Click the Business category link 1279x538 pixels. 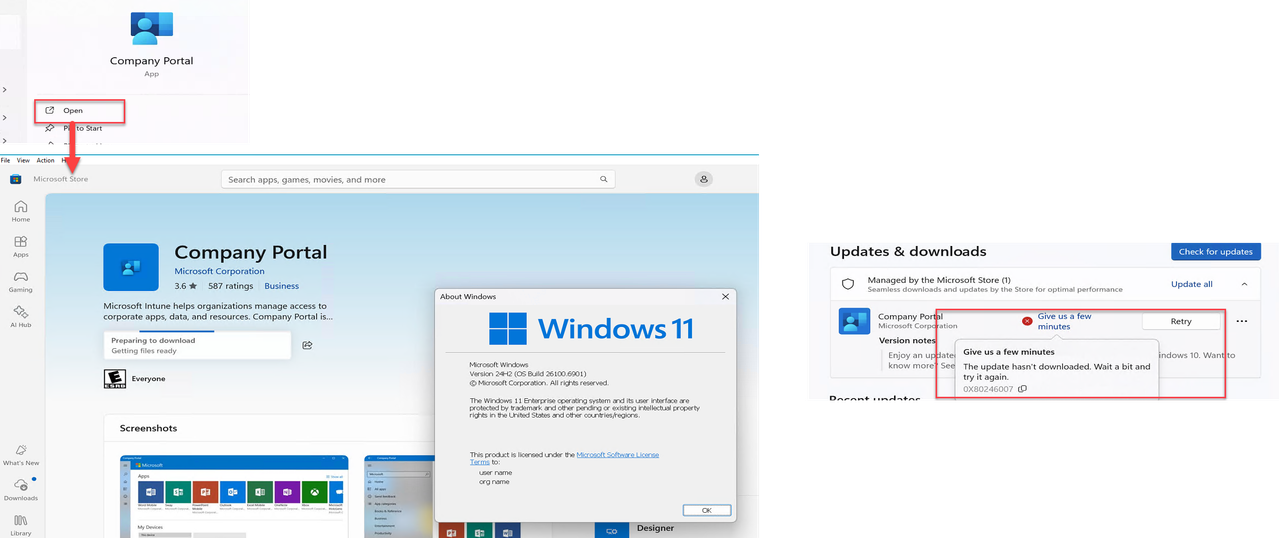click(x=281, y=286)
